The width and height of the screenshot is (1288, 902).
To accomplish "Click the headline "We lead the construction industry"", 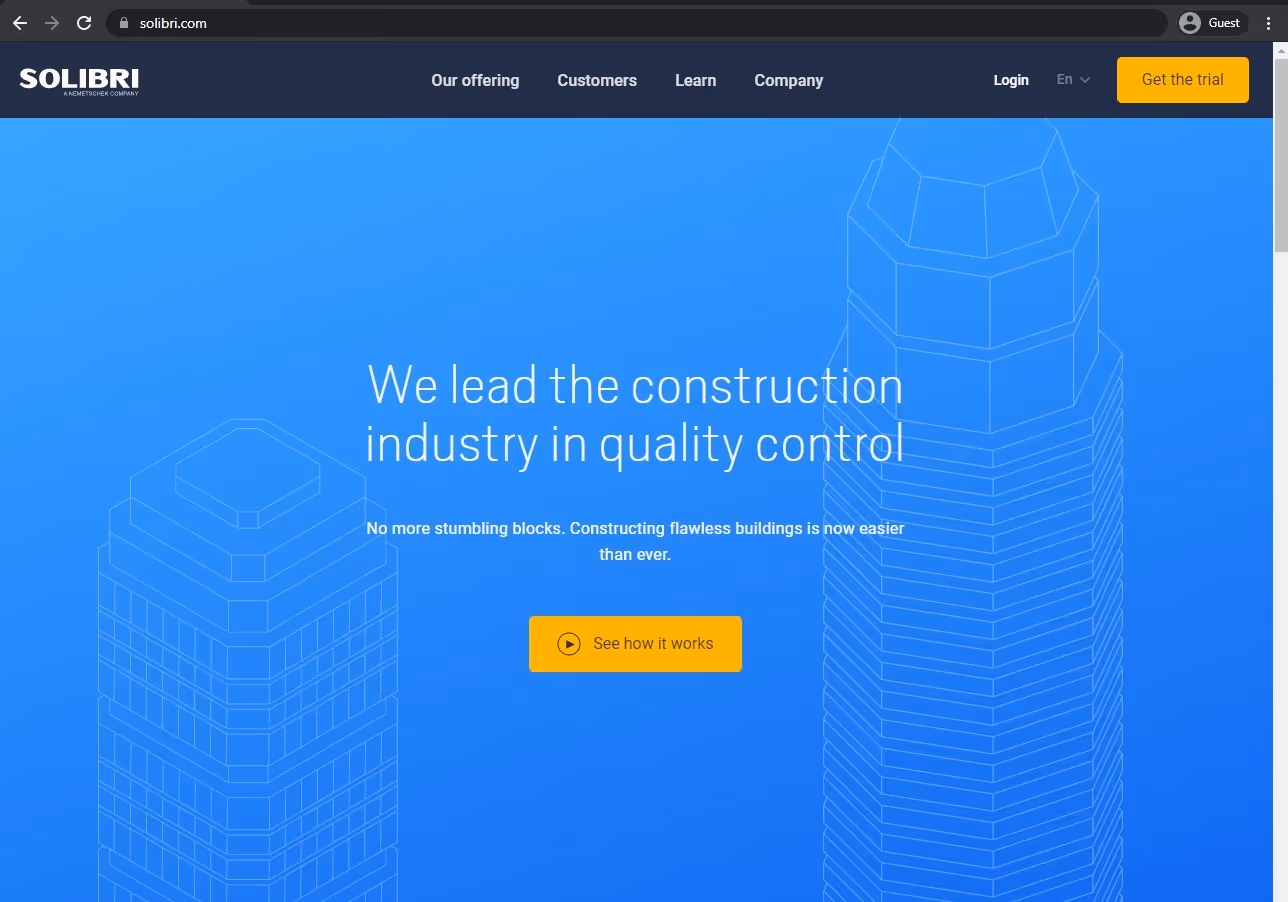I will (x=635, y=415).
